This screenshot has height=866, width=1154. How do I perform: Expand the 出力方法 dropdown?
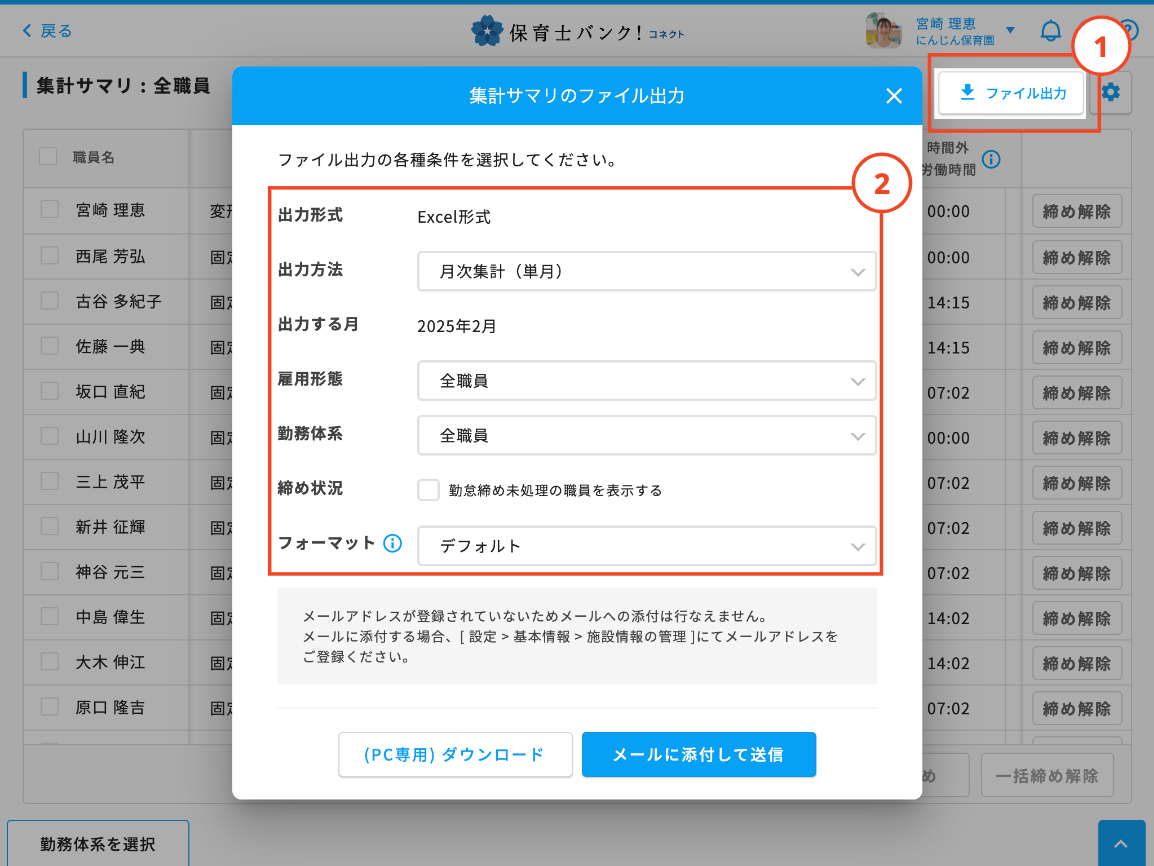tap(646, 271)
